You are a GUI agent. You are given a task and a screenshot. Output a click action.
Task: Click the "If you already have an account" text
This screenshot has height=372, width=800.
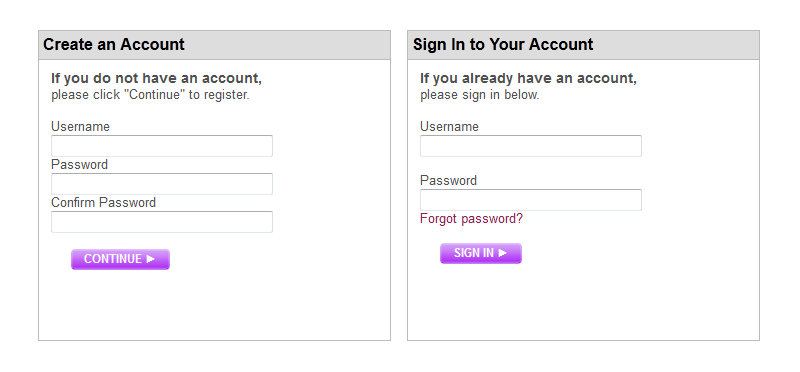(528, 79)
